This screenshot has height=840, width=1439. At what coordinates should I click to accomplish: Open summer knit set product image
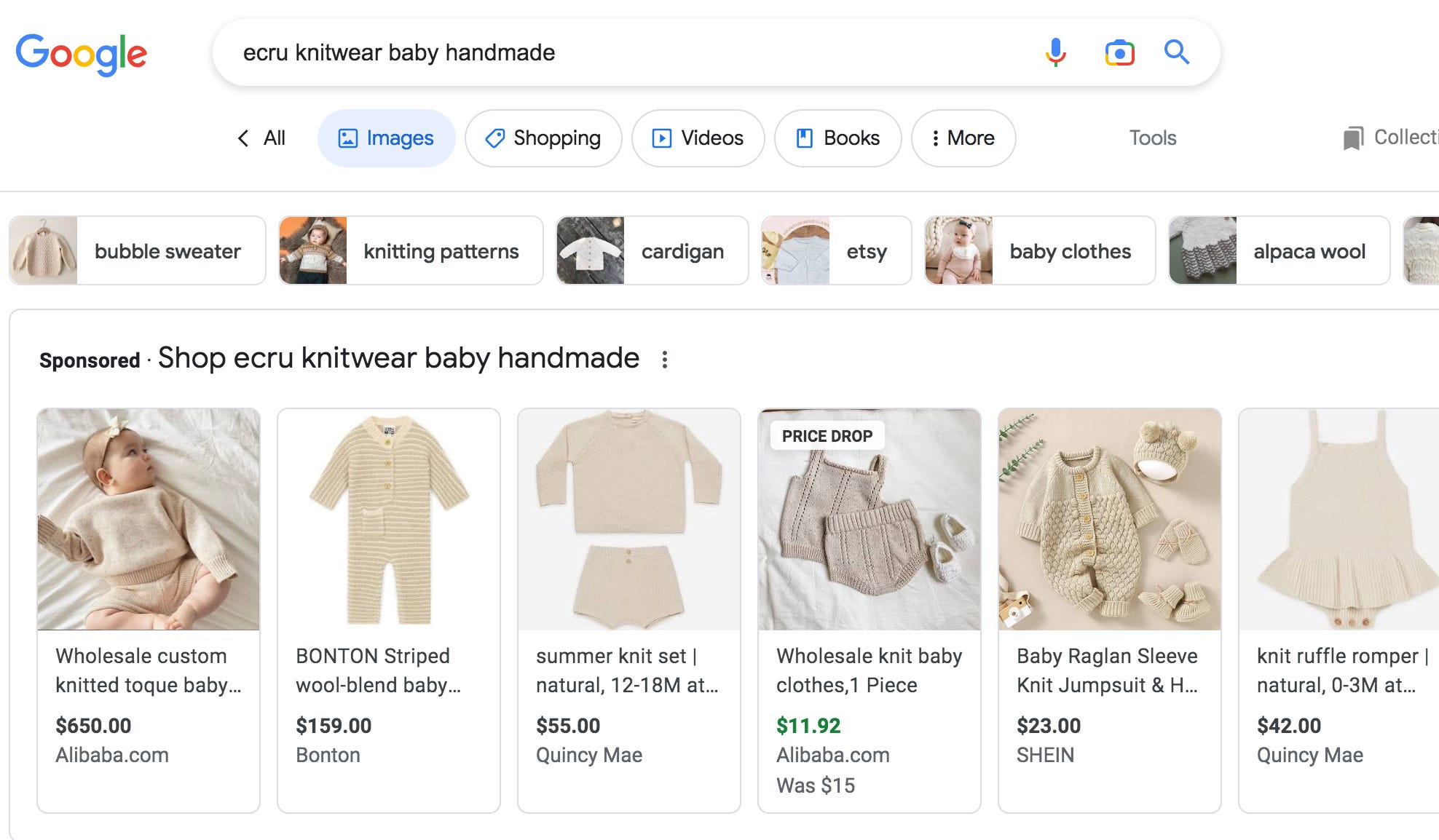[x=629, y=519]
